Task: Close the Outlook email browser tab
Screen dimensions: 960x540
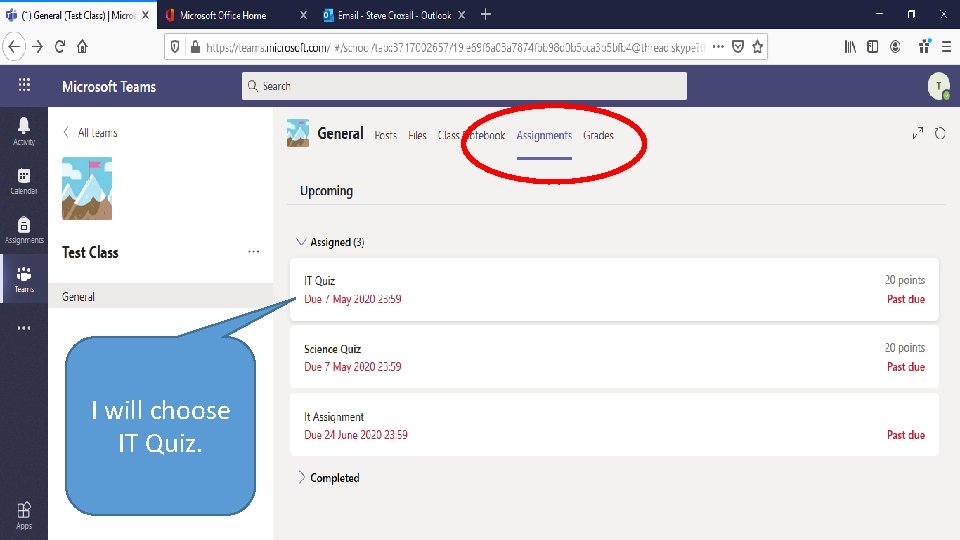Action: tap(462, 15)
